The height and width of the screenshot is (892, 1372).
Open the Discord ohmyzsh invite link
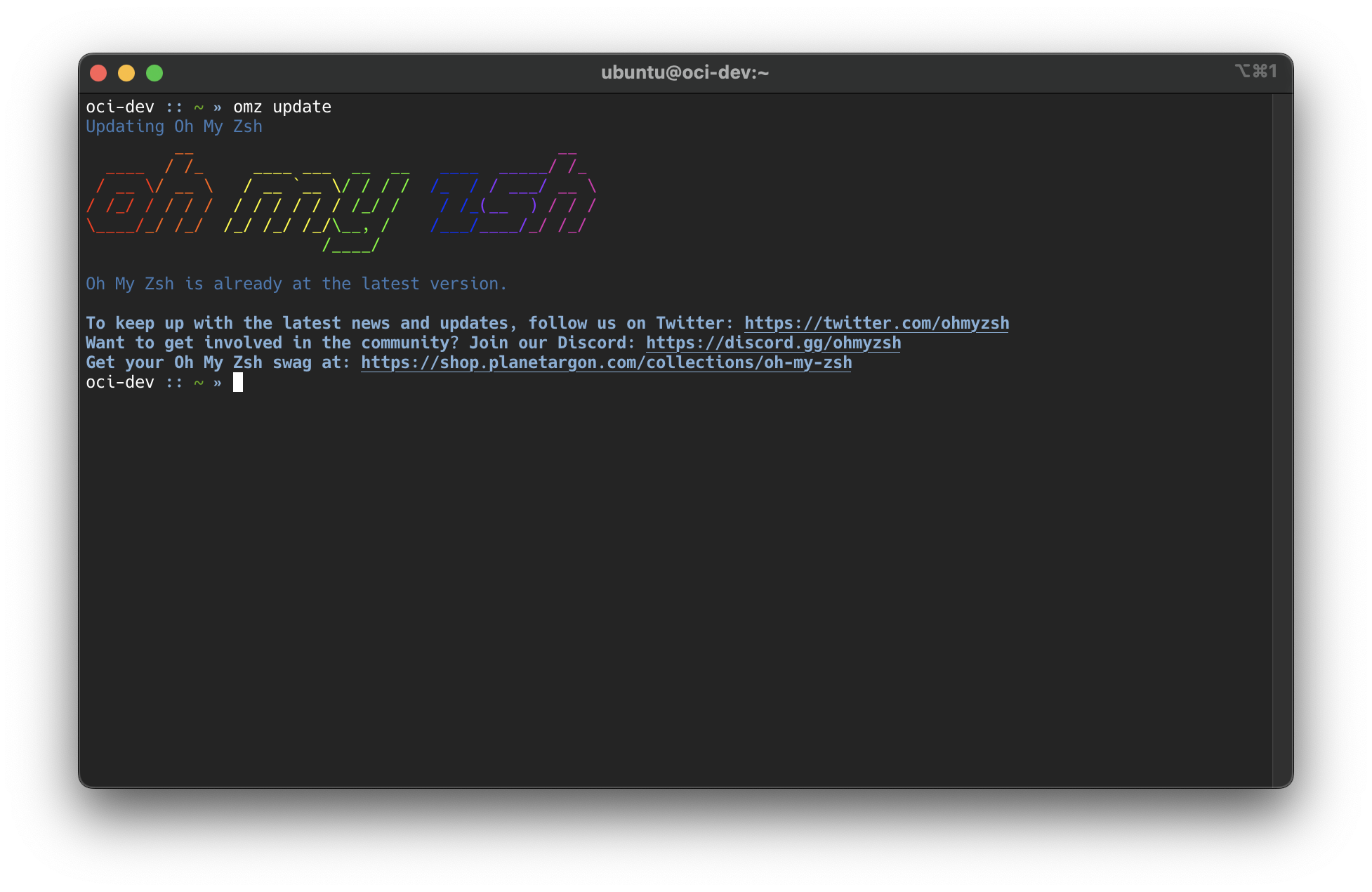tap(773, 343)
